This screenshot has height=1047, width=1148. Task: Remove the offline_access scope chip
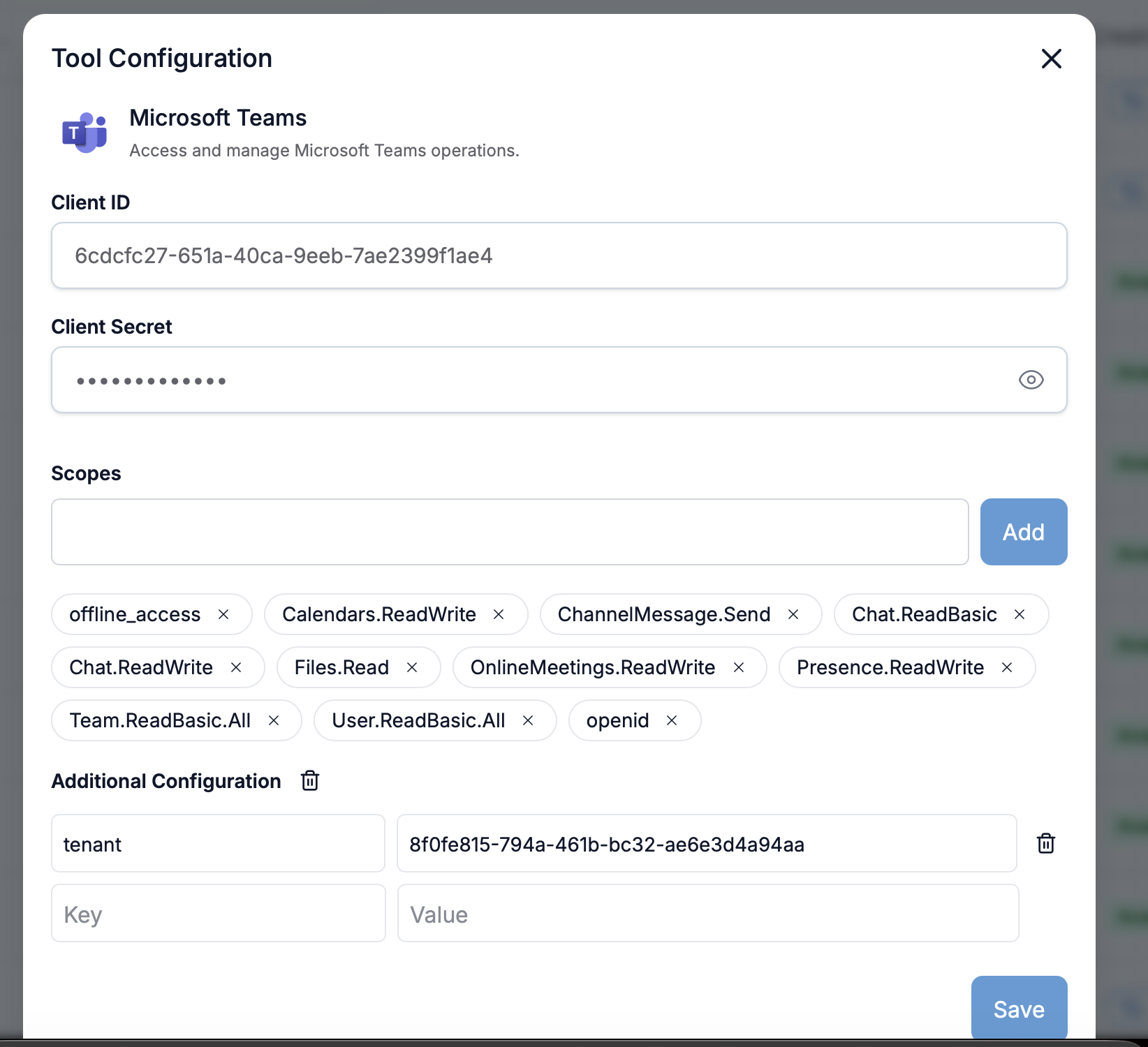coord(223,614)
